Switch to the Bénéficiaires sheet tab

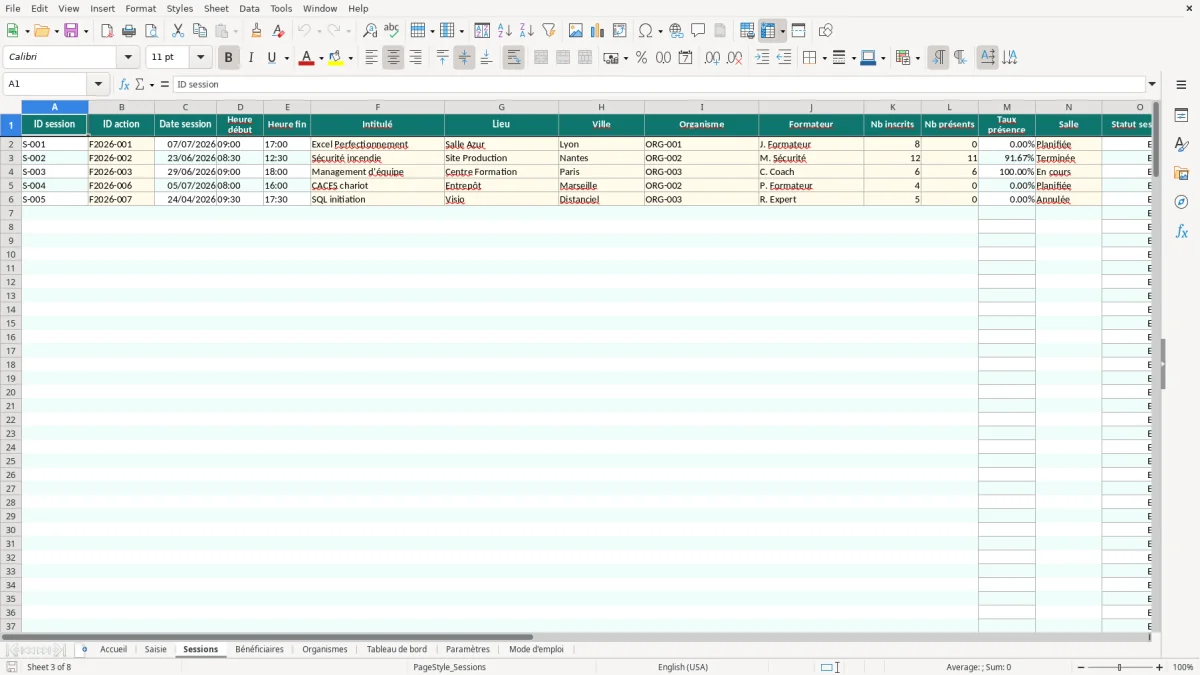click(x=259, y=649)
